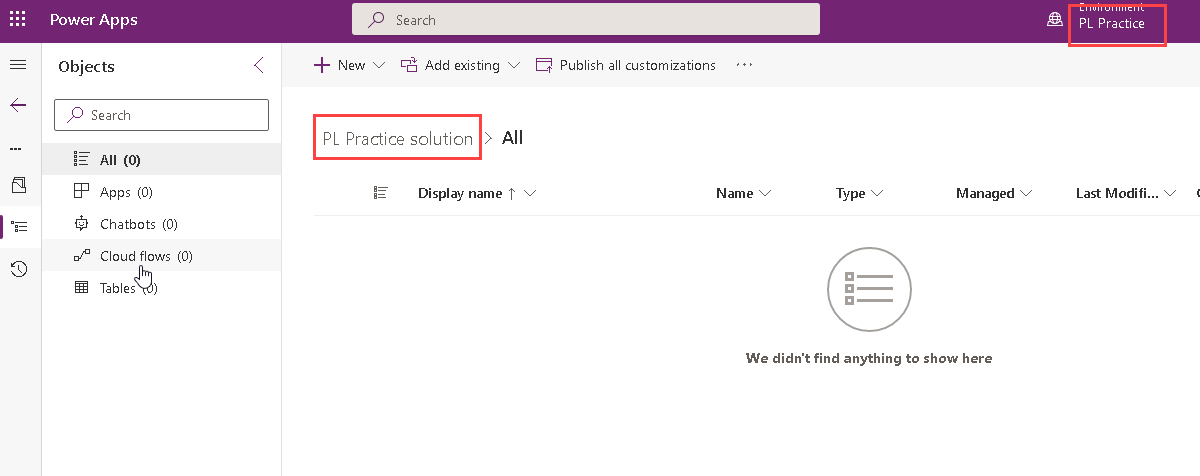Click the Apps grid icon

[x=82, y=192]
